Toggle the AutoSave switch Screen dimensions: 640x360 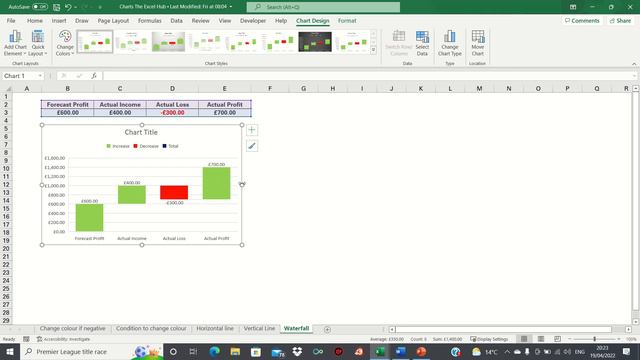[x=40, y=7]
